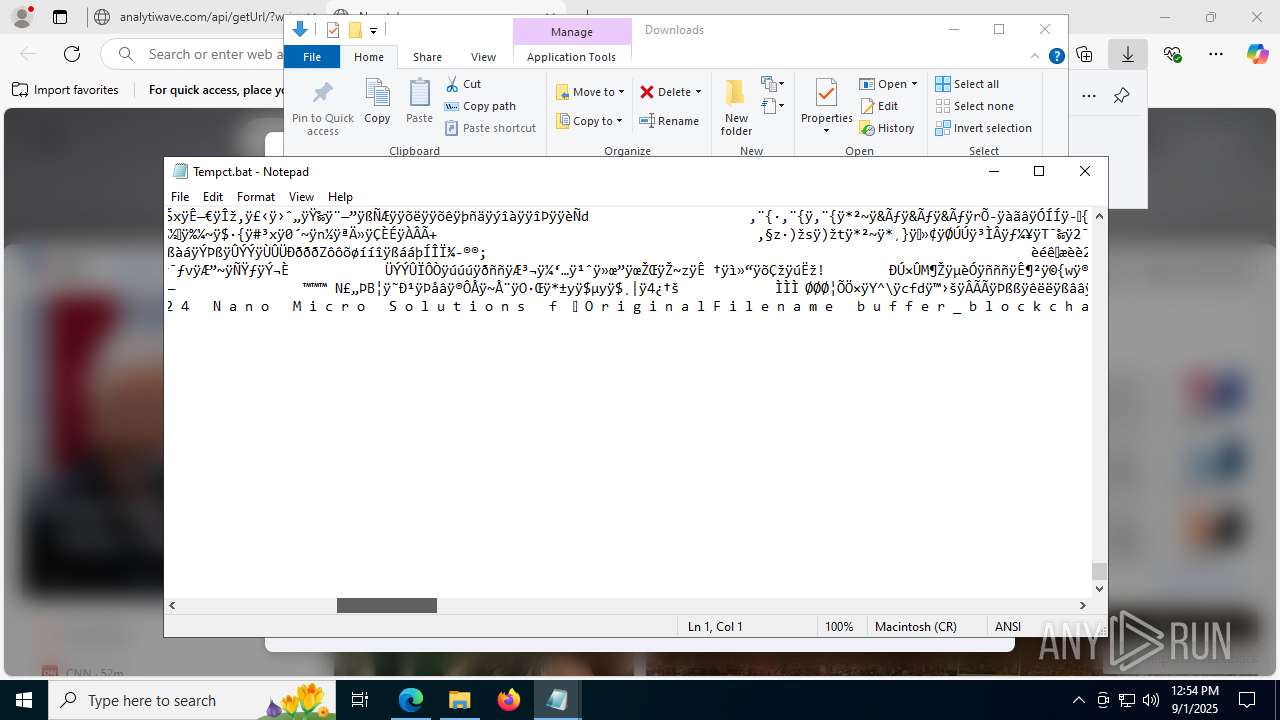Click Notepad vertical scrollbar up arrow
Image resolution: width=1280 pixels, height=720 pixels.
tap(1099, 215)
